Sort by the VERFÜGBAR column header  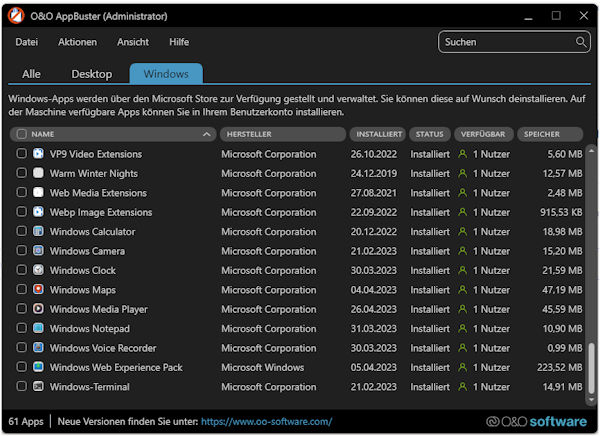click(x=483, y=134)
